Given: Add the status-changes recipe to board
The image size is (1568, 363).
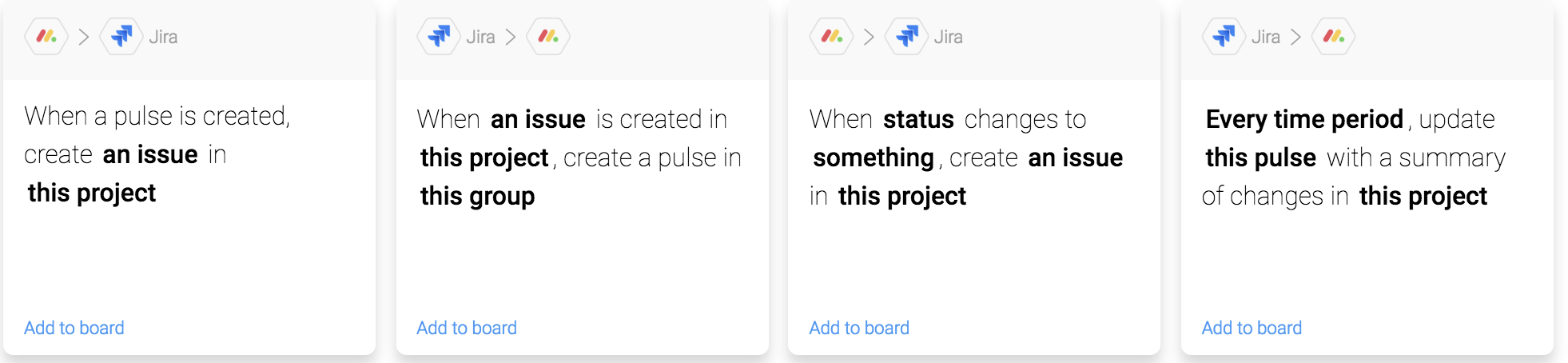Looking at the screenshot, I should 859,328.
